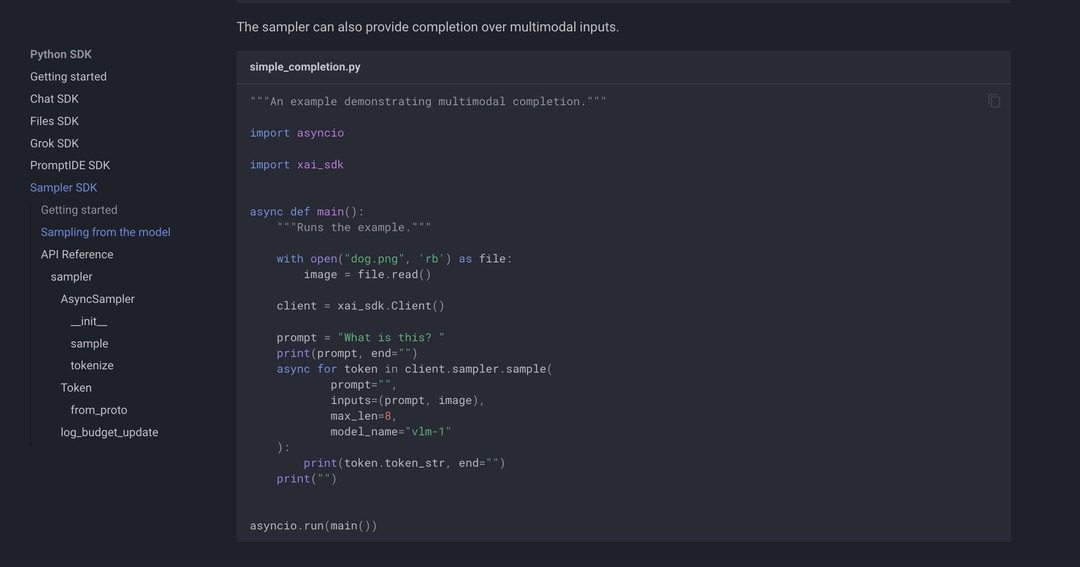Image resolution: width=1080 pixels, height=567 pixels.
Task: Go to top-level Getting started page
Action: 68,77
